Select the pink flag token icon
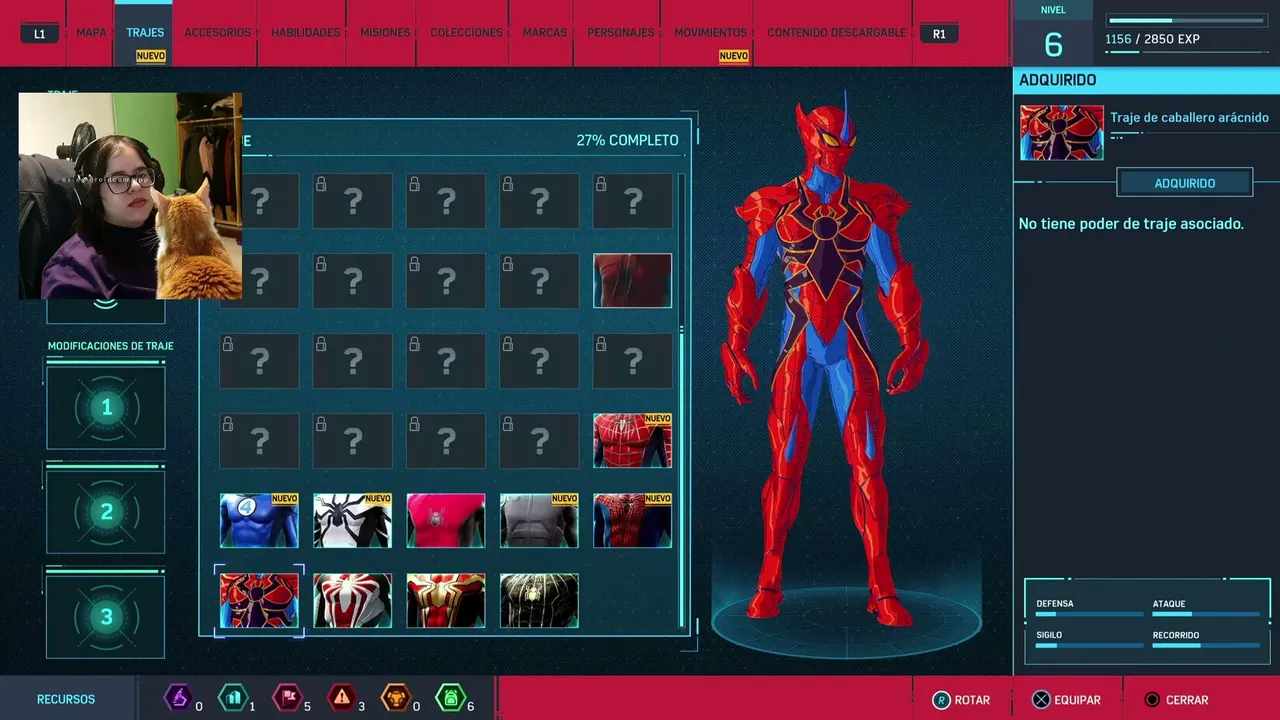1280x720 pixels. click(x=288, y=697)
